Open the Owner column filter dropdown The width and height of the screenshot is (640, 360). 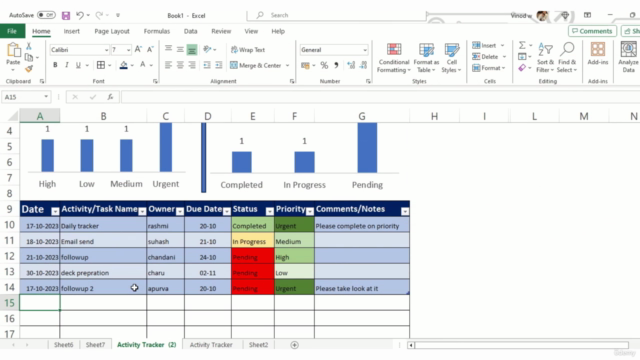180,211
